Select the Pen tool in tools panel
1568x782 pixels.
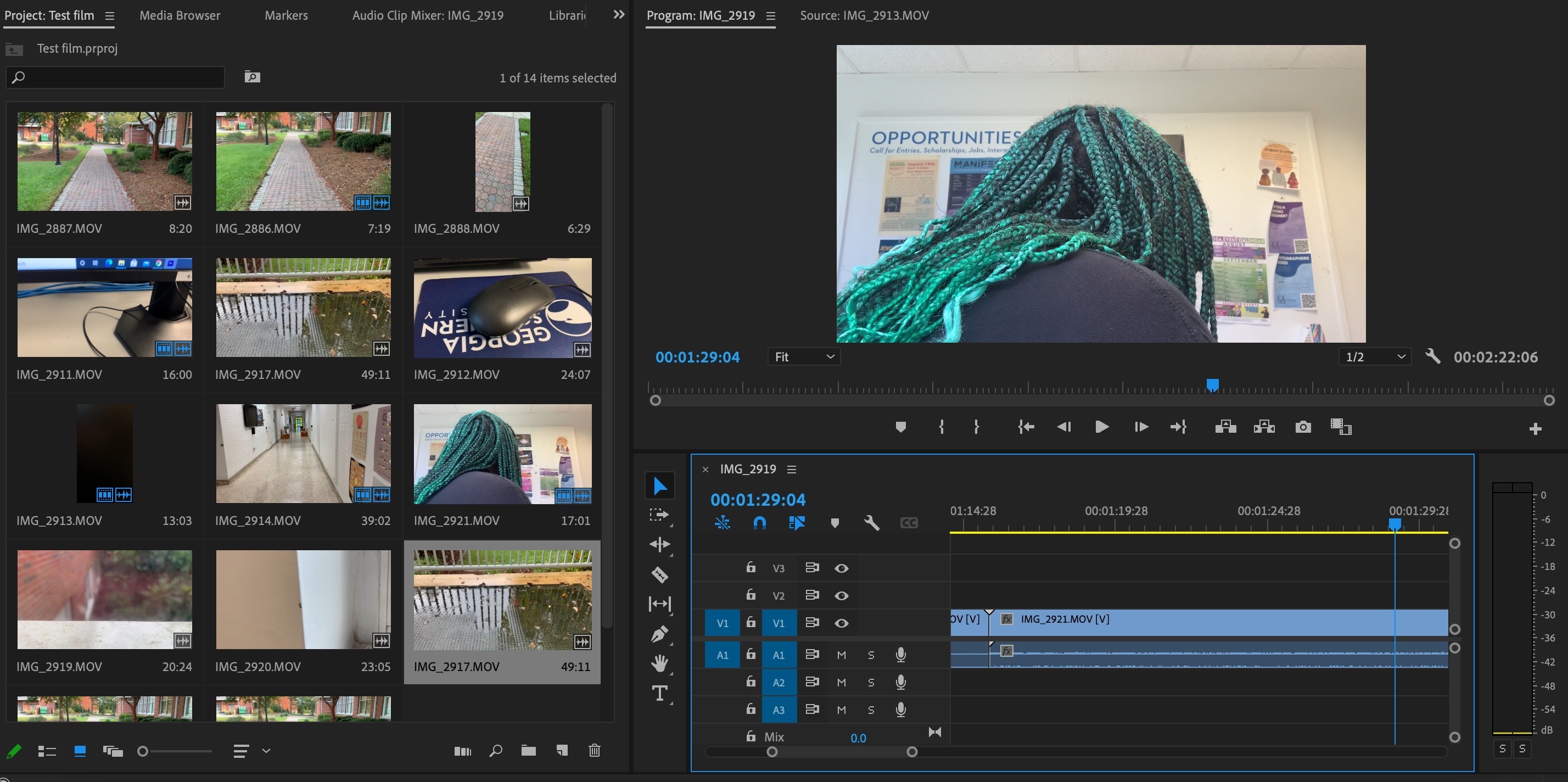tap(660, 634)
